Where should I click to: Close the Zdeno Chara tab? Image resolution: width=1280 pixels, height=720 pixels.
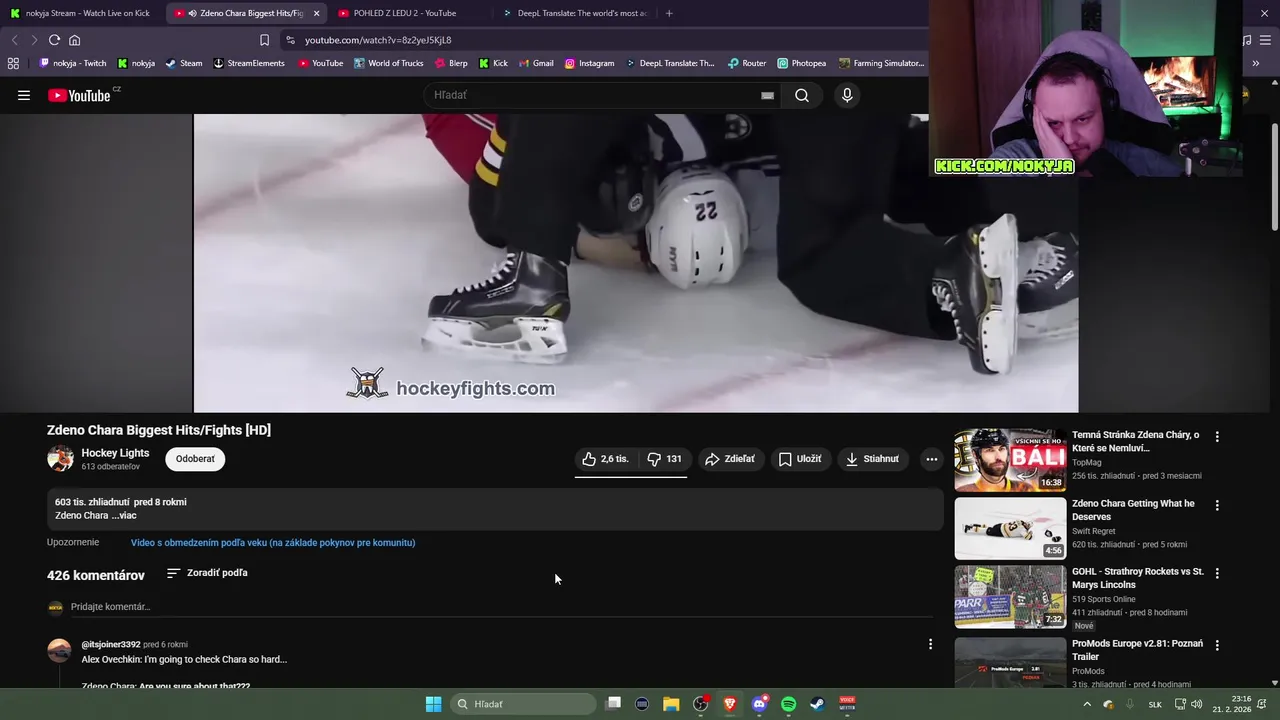coord(316,13)
